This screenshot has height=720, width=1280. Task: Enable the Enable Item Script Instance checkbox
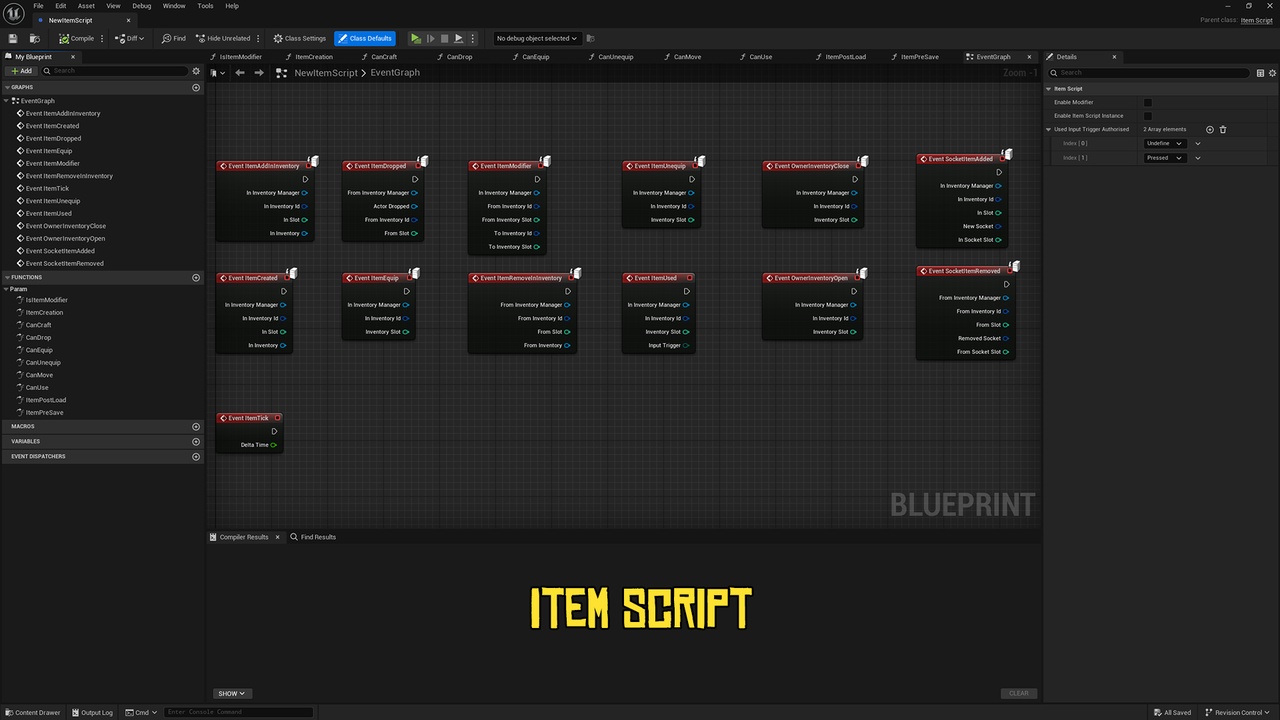click(1148, 115)
